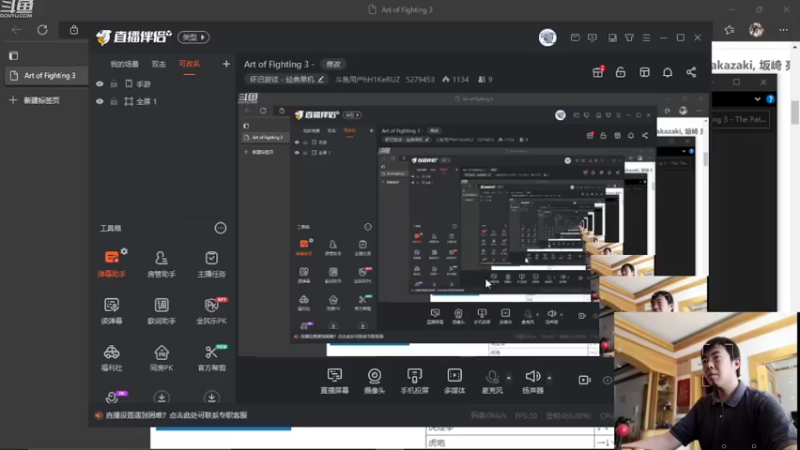The height and width of the screenshot is (450, 800).
Task: Click the user avatar in 直播伴侣 title bar
Action: click(547, 38)
